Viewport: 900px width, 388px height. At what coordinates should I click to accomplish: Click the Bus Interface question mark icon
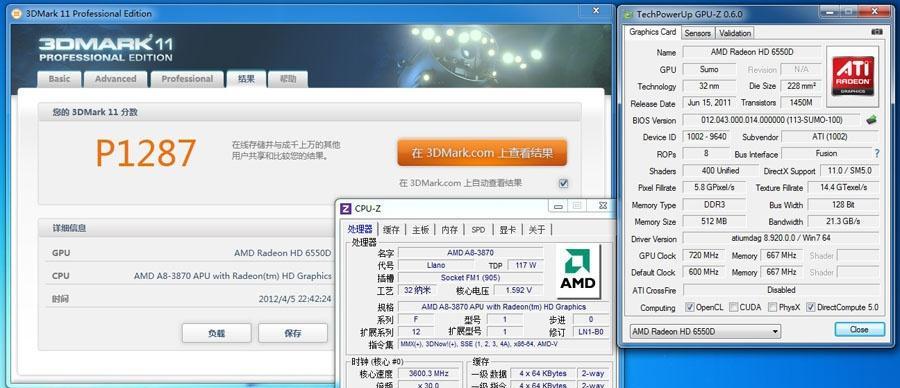pyautogui.click(x=876, y=153)
